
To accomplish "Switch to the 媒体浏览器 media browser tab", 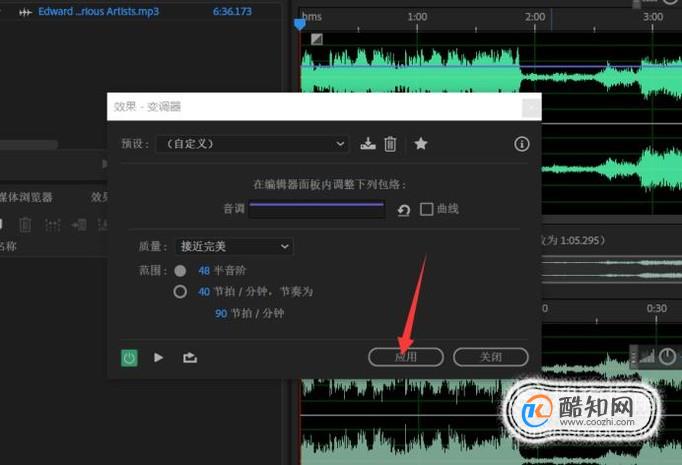I will tap(26, 197).
